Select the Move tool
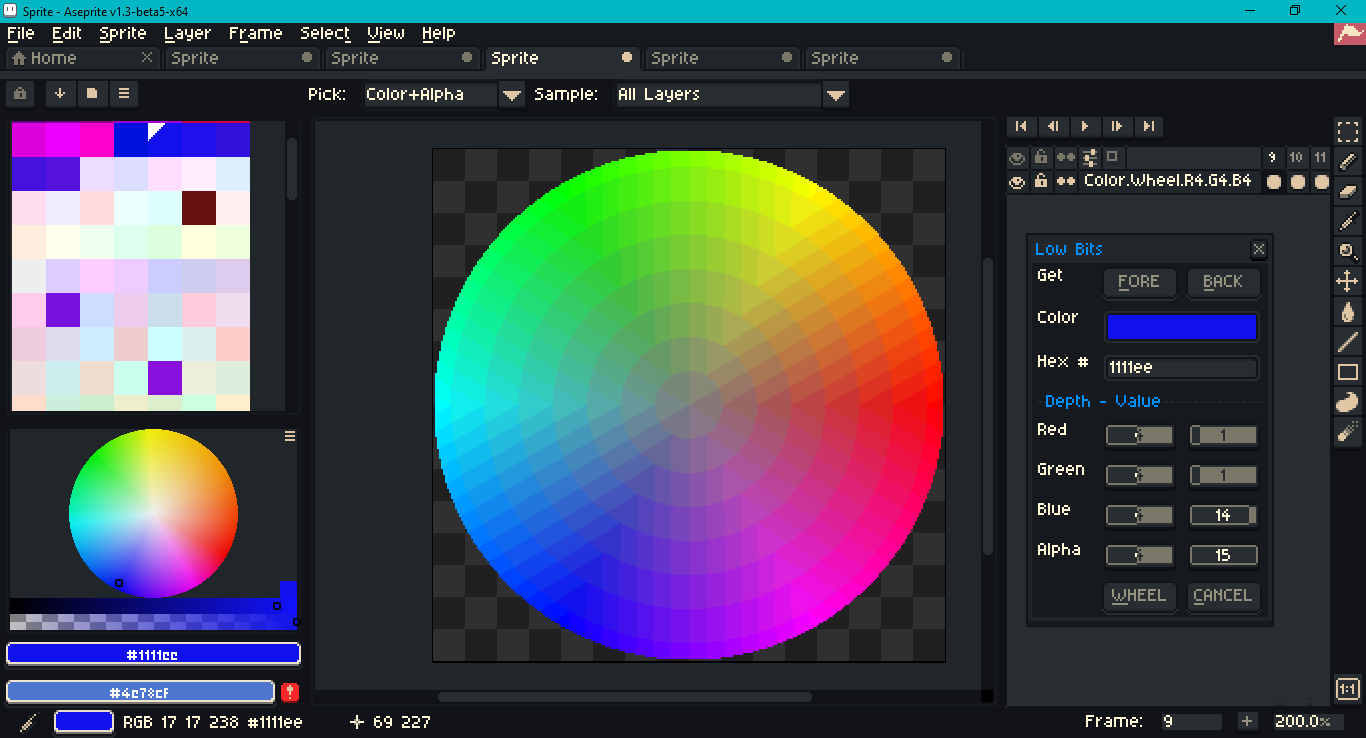Screen dimensions: 1366x738 pos(1347,282)
